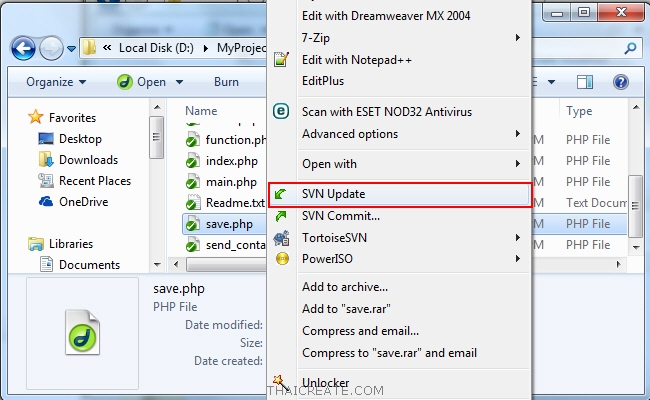650x400 pixels.
Task: Click the Help question mark icon
Action: tap(621, 82)
